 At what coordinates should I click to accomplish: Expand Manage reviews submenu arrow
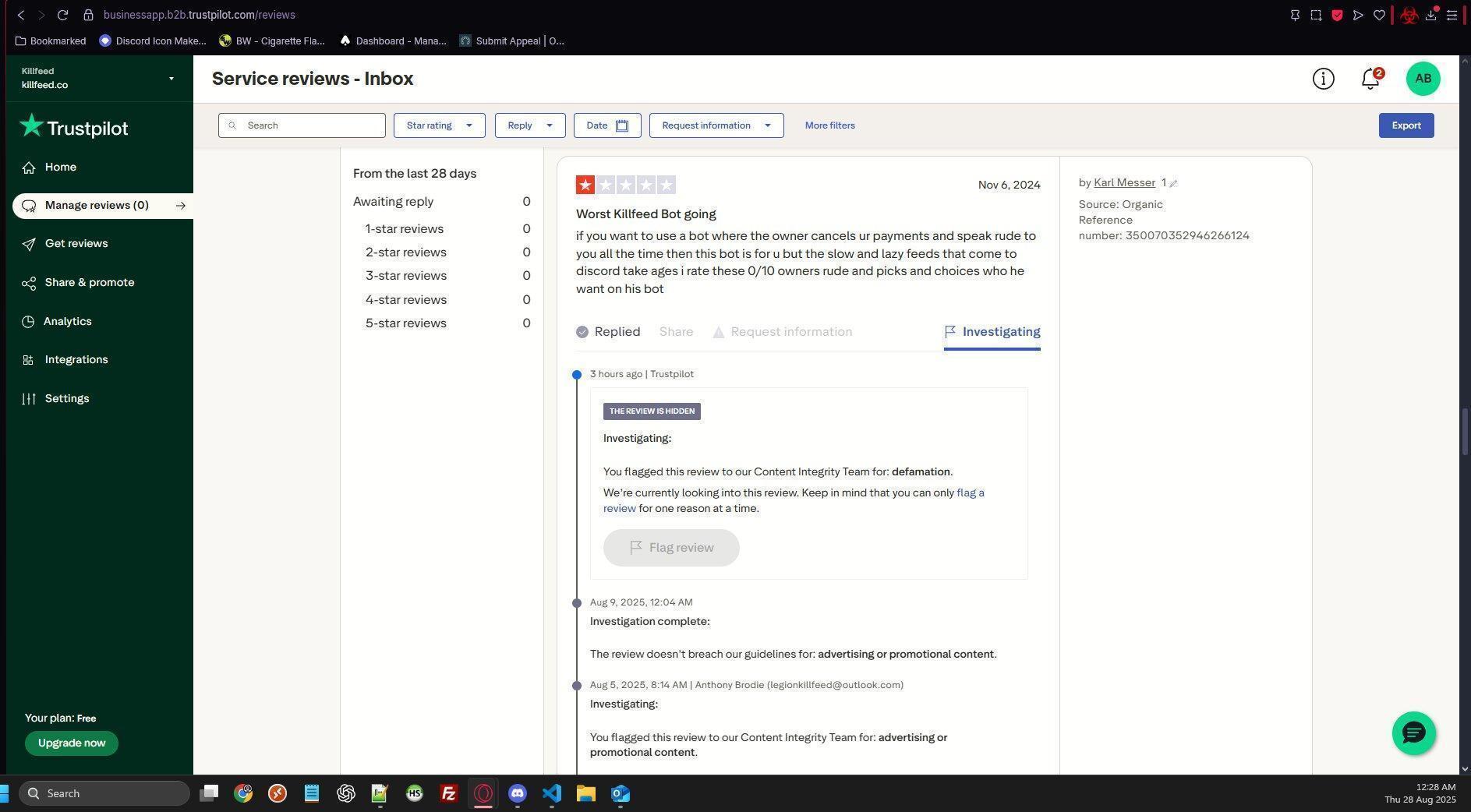(x=181, y=206)
